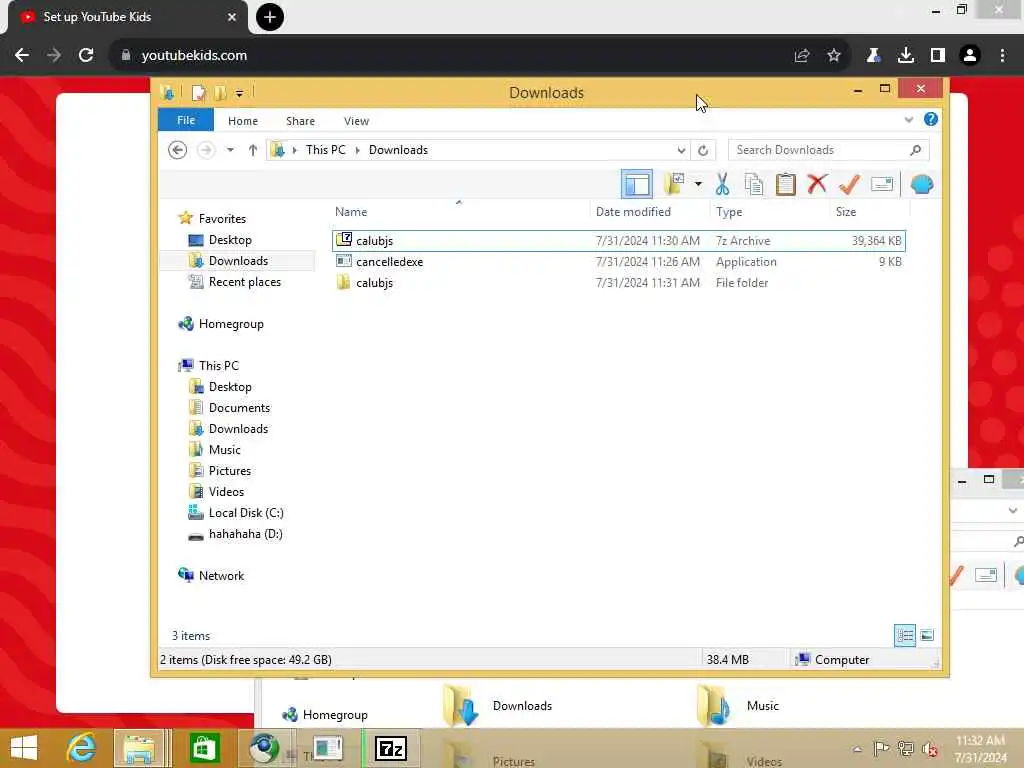Open Chrome three-dot menu
Screen dimensions: 1024x768
pos(1002,56)
